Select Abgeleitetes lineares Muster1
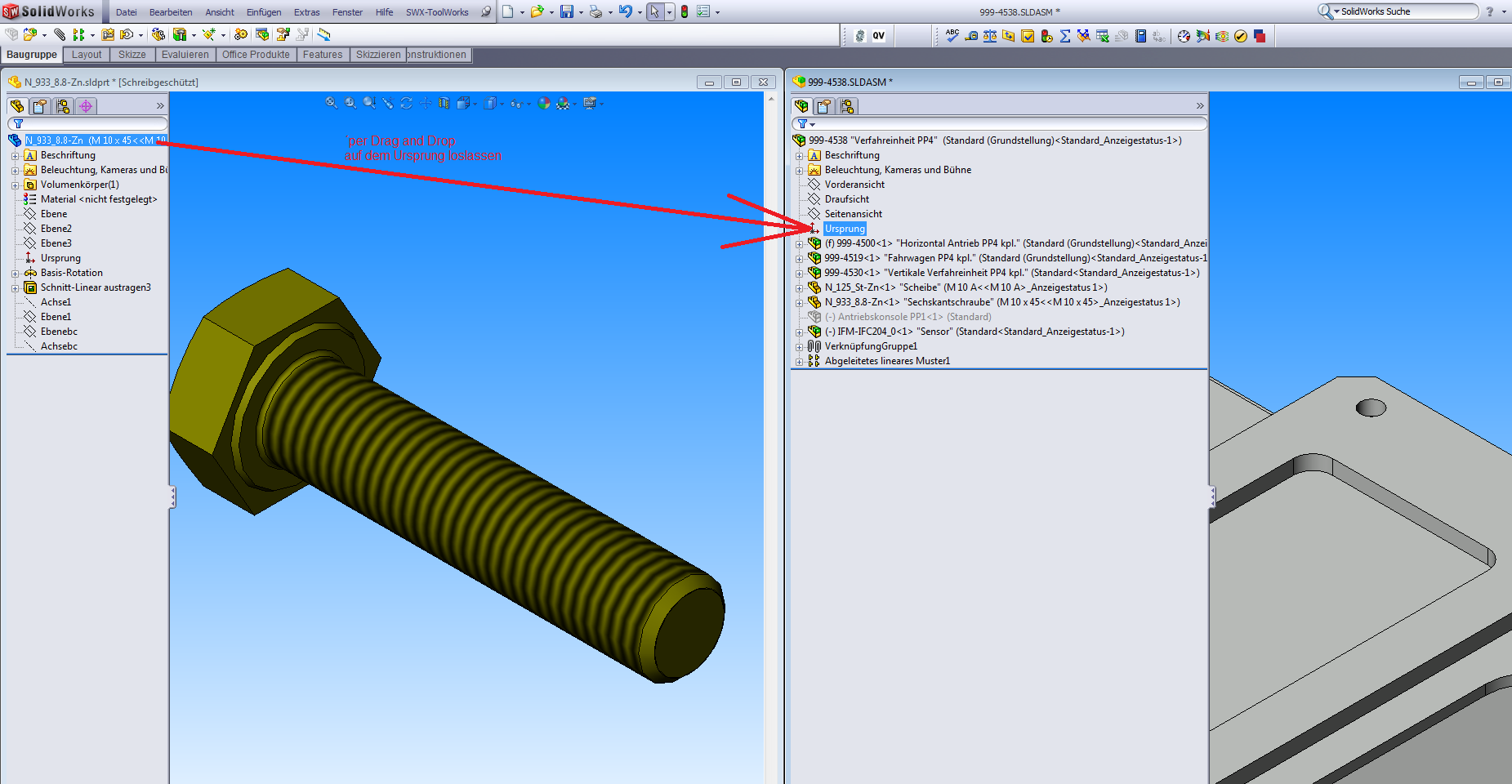 [x=887, y=361]
